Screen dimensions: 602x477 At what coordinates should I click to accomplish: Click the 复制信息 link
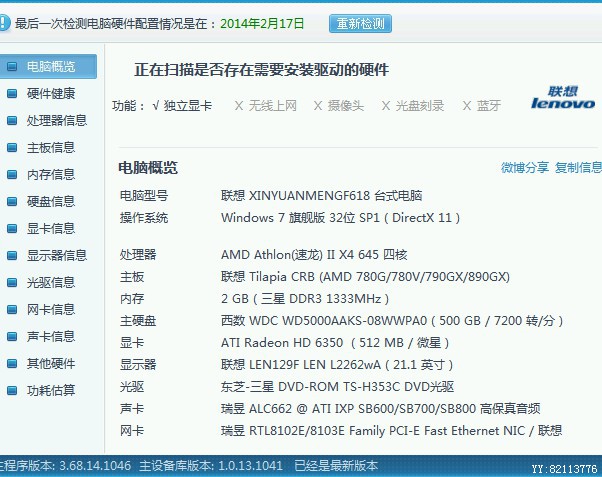click(578, 167)
